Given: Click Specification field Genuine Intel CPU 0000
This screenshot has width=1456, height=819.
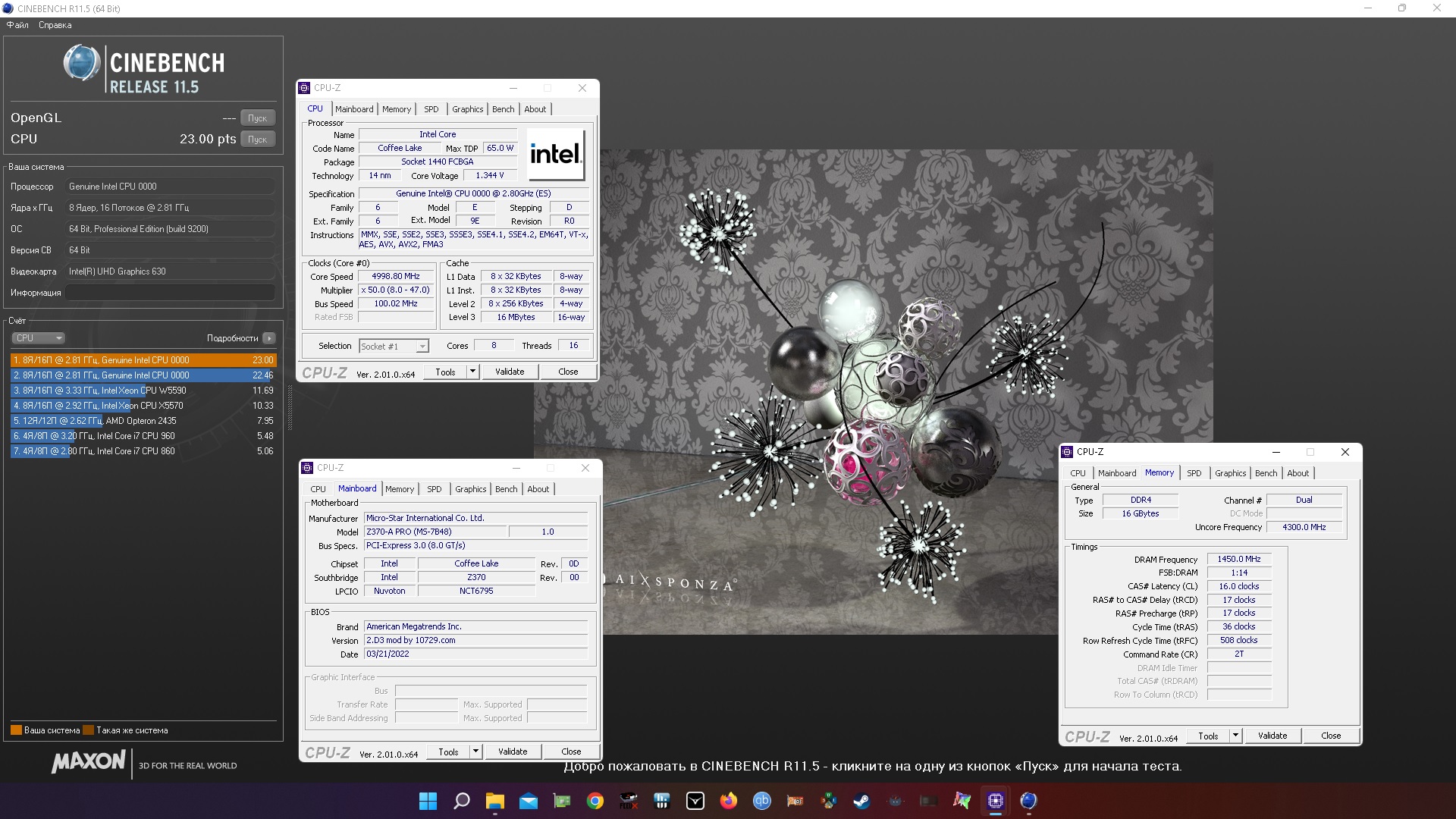Looking at the screenshot, I should pyautogui.click(x=473, y=193).
